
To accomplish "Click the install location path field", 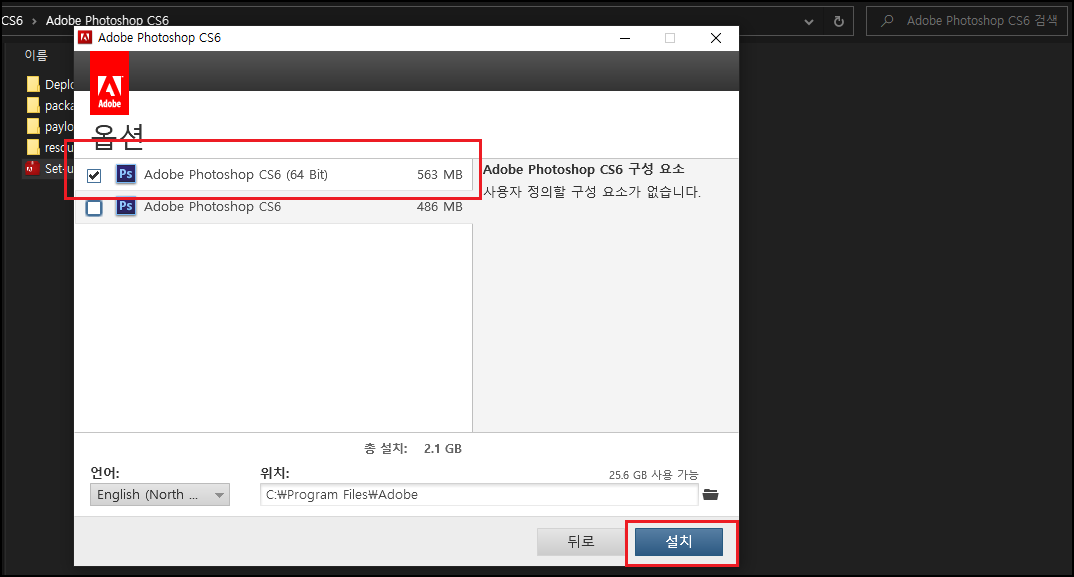I will [479, 495].
